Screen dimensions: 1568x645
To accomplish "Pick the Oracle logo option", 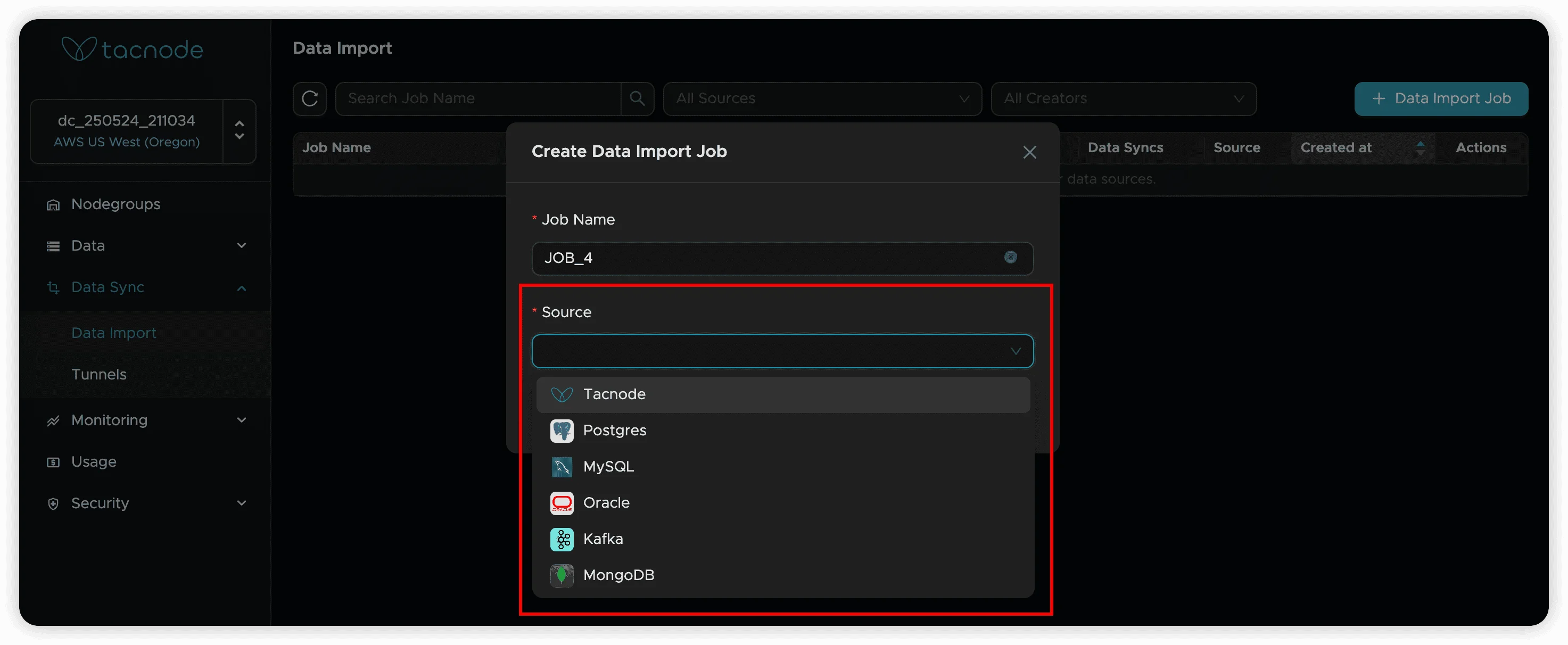I will tap(561, 503).
